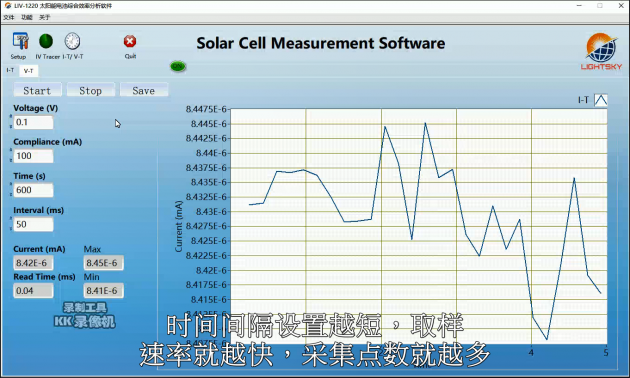The height and width of the screenshot is (378, 630).
Task: Click the 8.415E-6 y-axis label
Action: pyautogui.click(x=209, y=299)
